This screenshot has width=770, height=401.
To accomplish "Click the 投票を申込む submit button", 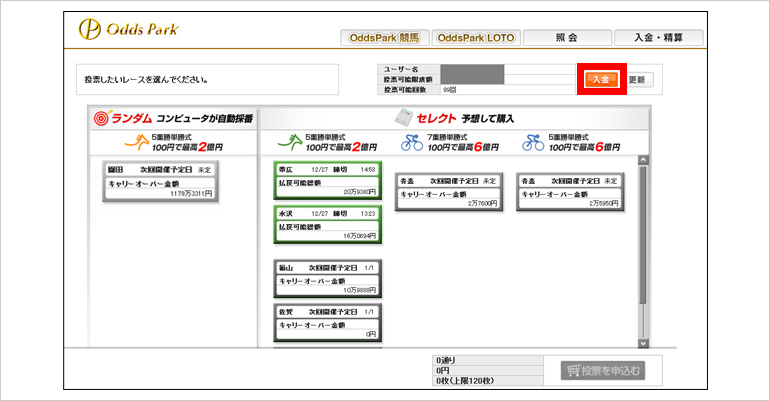I will click(x=603, y=371).
